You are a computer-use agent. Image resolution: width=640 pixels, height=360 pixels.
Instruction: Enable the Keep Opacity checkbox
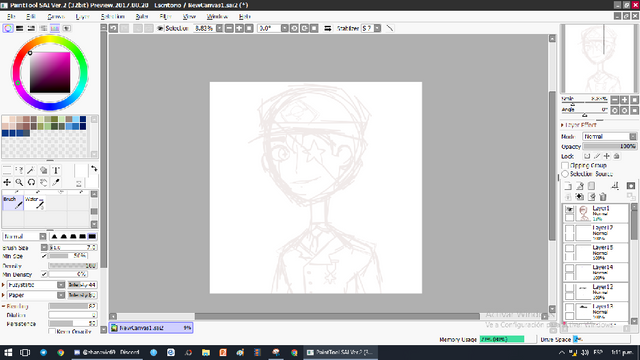coord(52,331)
